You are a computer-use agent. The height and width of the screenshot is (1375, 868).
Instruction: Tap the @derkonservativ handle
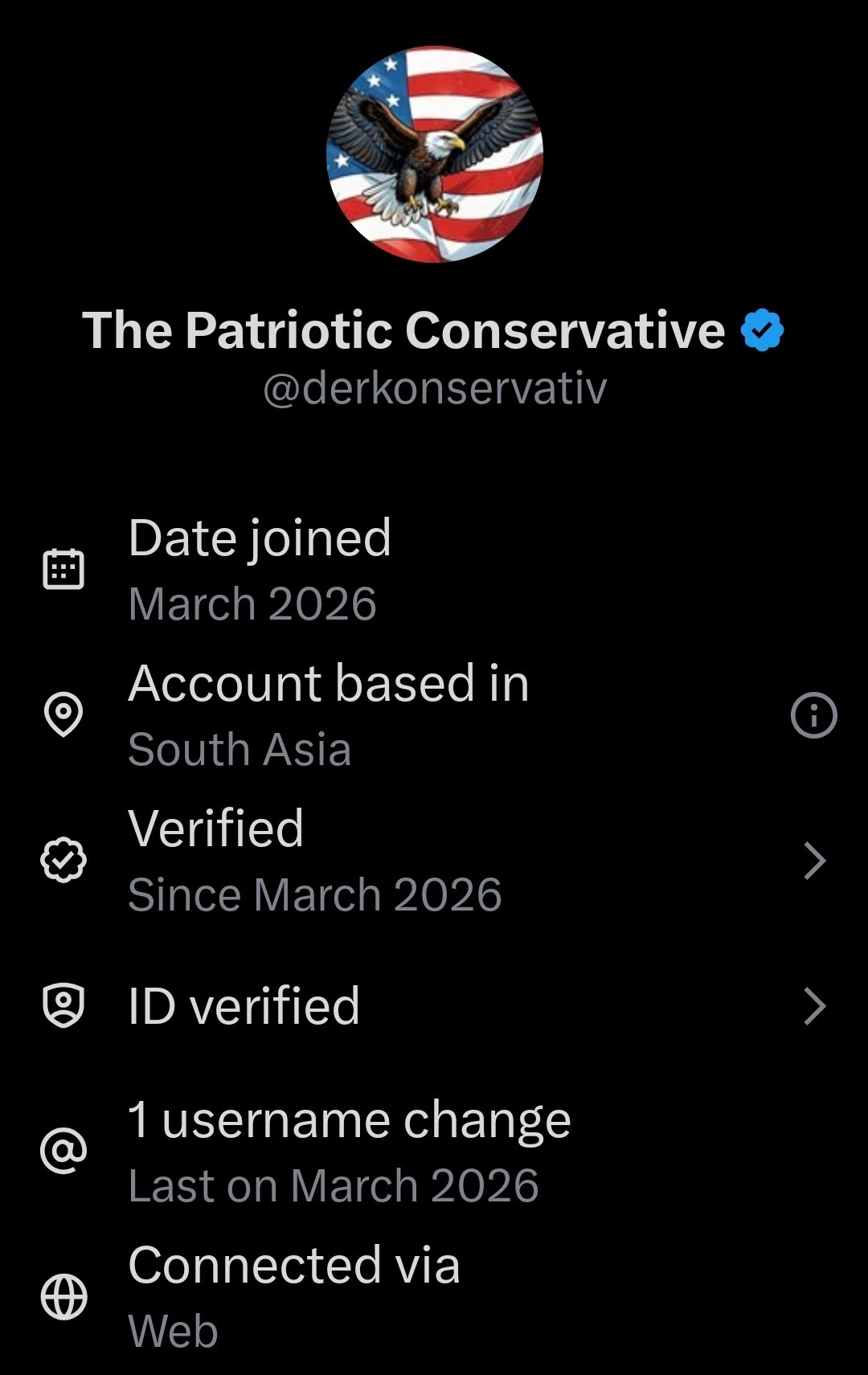click(x=435, y=389)
